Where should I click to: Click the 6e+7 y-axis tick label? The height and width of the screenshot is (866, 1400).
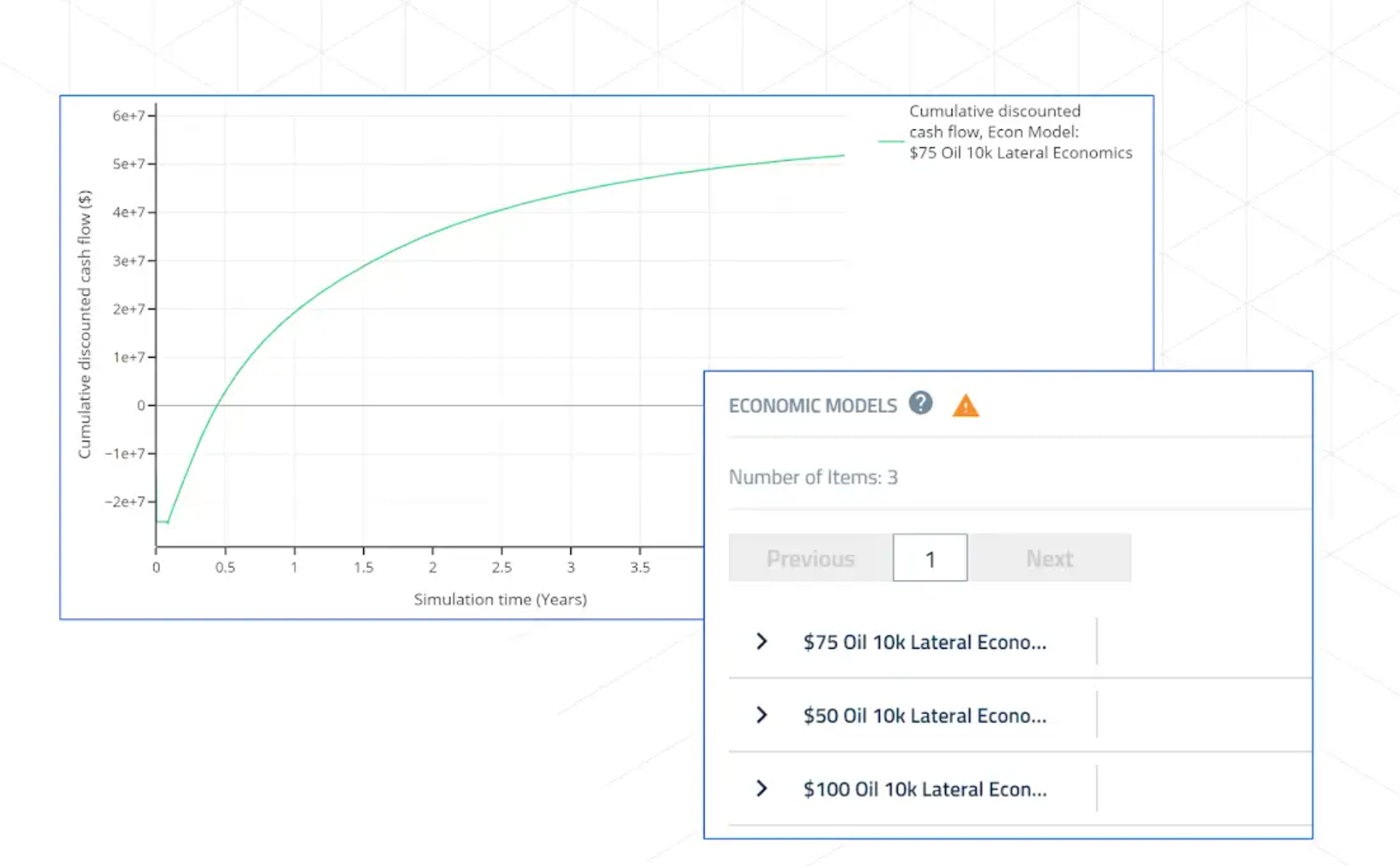click(129, 116)
